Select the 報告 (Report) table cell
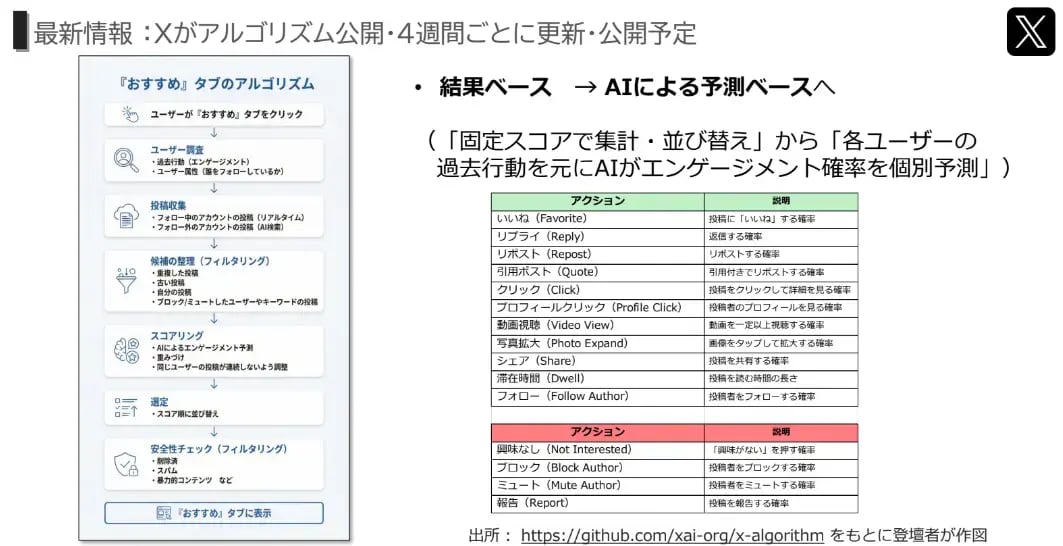Viewport: 1063px width, 546px height. tap(597, 503)
